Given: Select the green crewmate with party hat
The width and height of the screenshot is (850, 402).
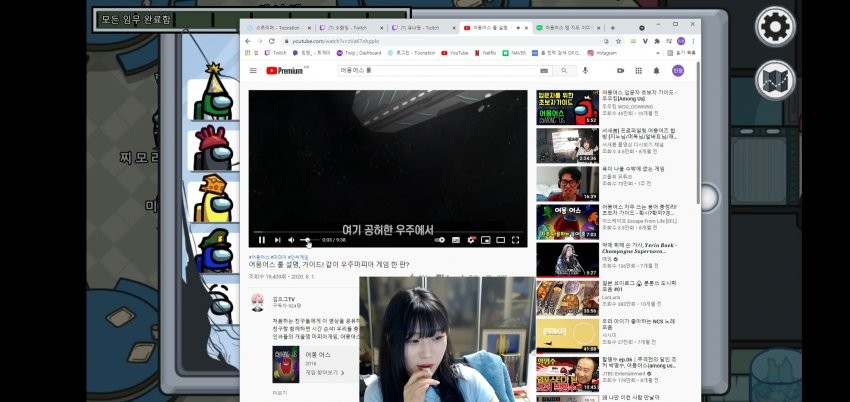Looking at the screenshot, I should (x=213, y=93).
